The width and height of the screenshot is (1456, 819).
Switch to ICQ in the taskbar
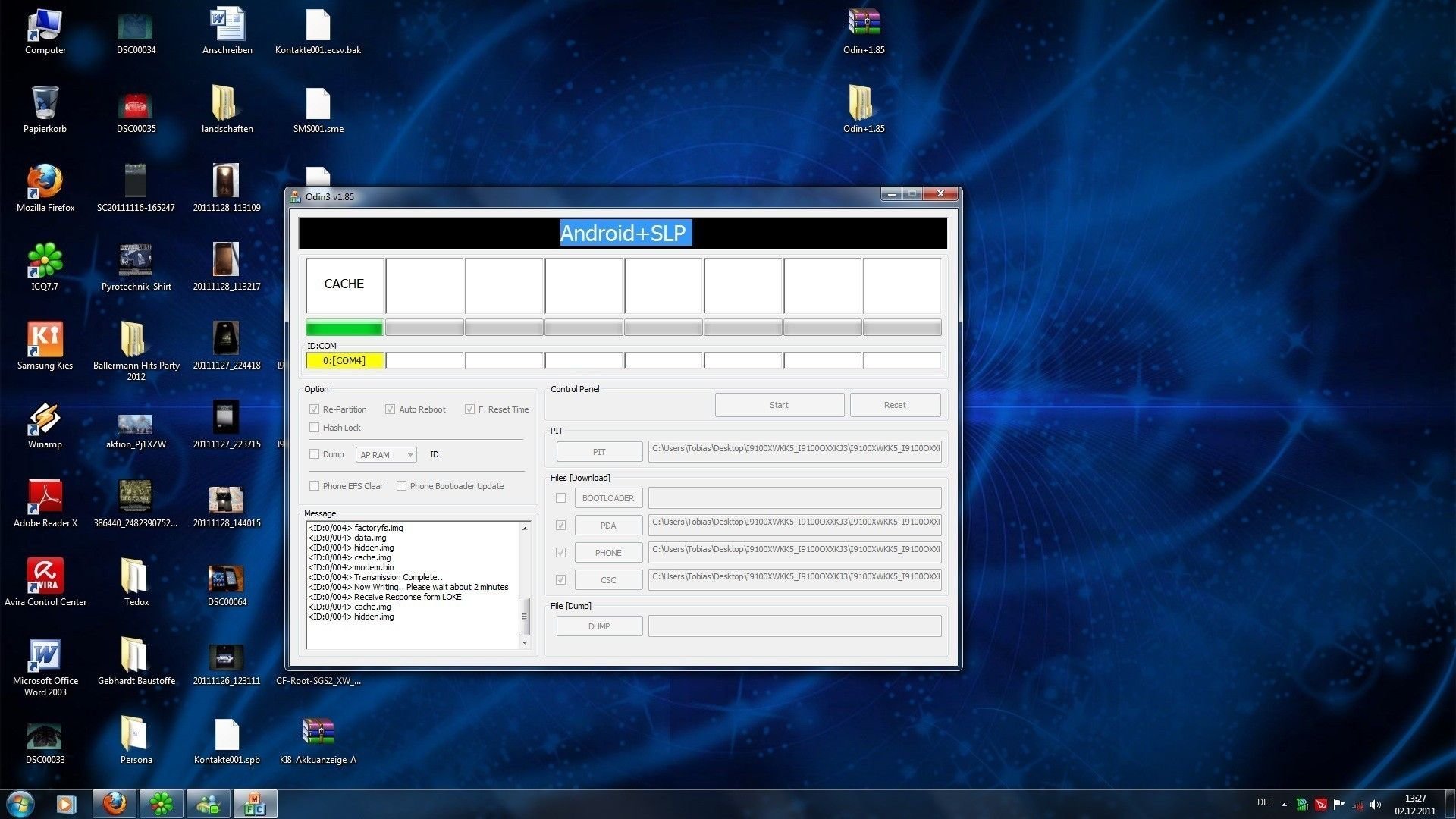pyautogui.click(x=162, y=804)
